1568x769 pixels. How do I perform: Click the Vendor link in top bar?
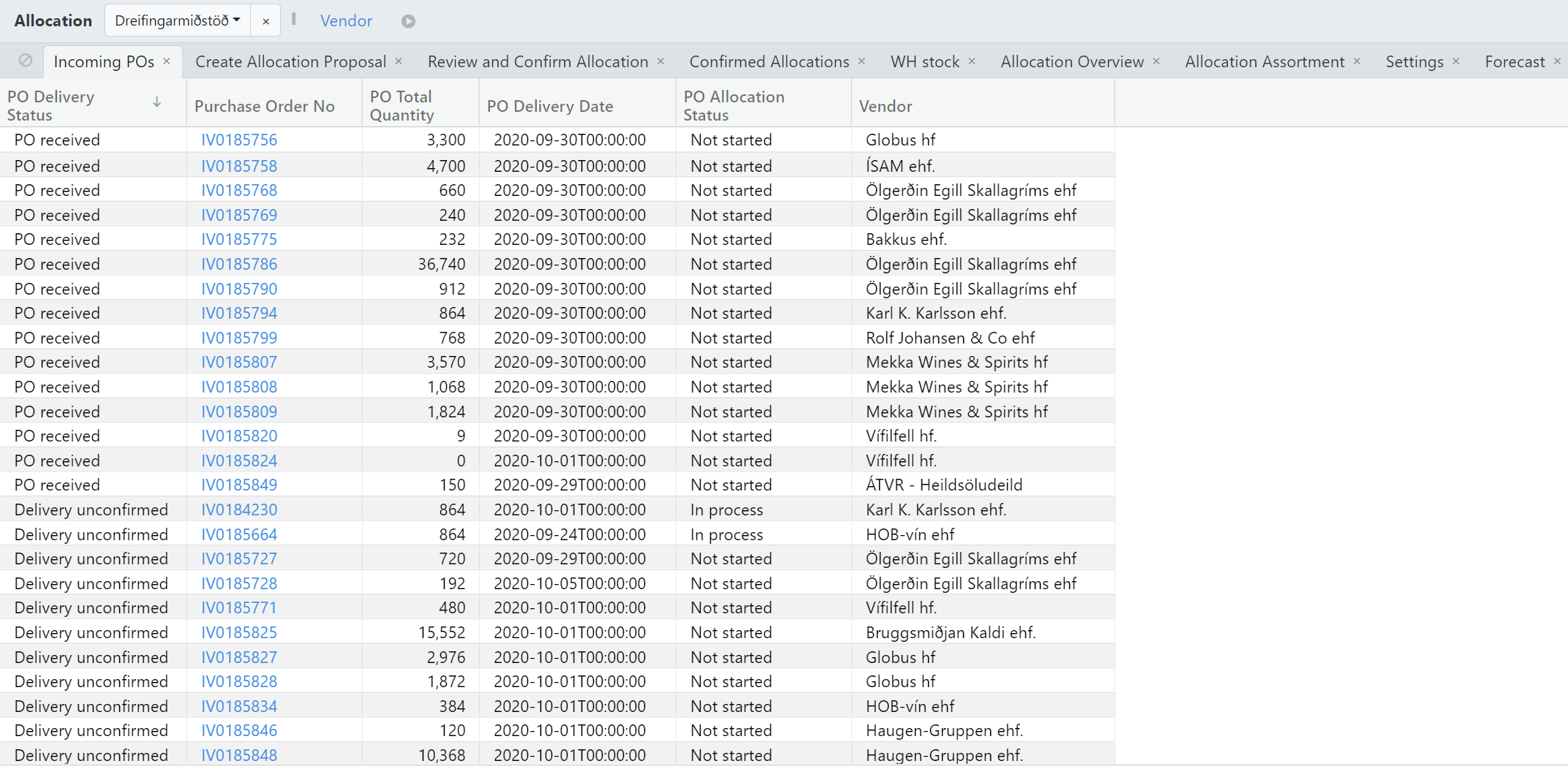click(346, 21)
